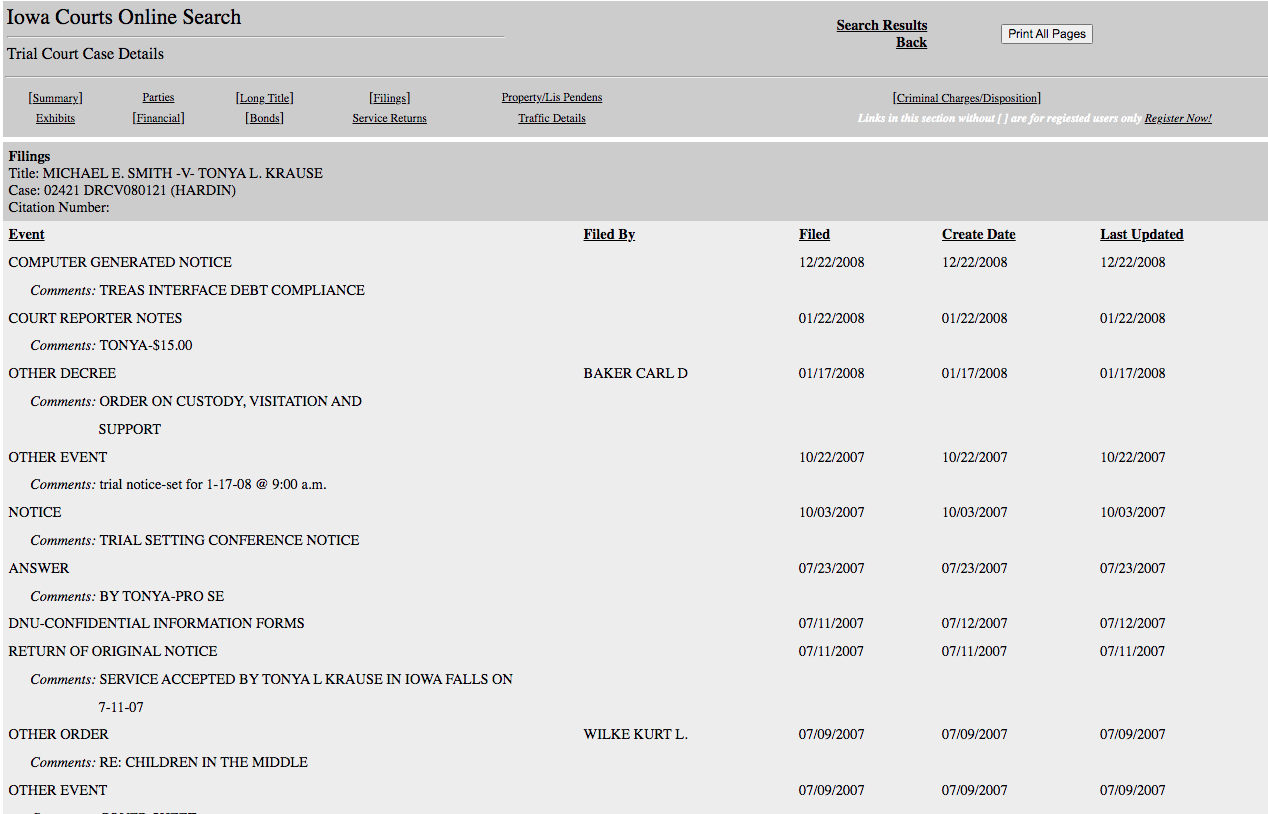Click Filed date of COMPUTER GENERATED NOTICE
Viewport: 1268px width, 814px height.
click(x=832, y=262)
